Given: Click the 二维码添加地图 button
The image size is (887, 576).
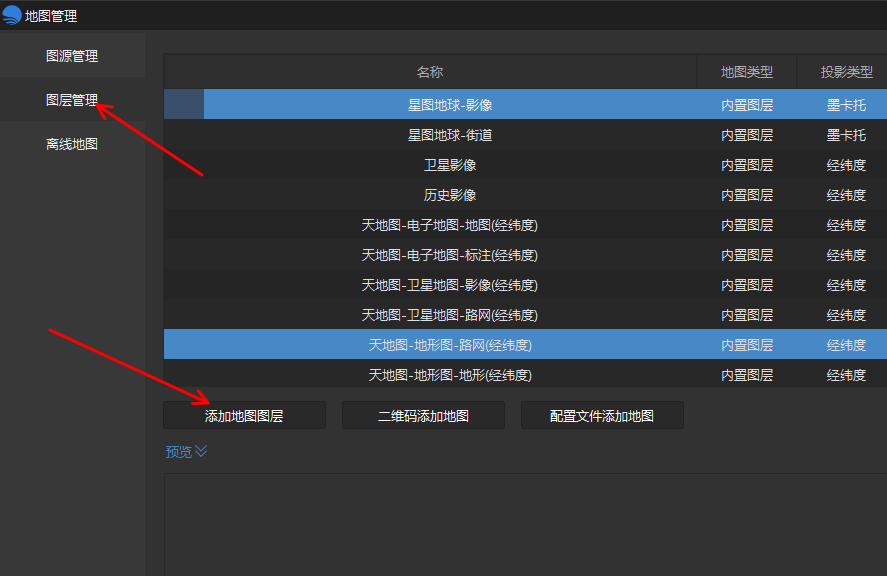Looking at the screenshot, I should point(423,415).
